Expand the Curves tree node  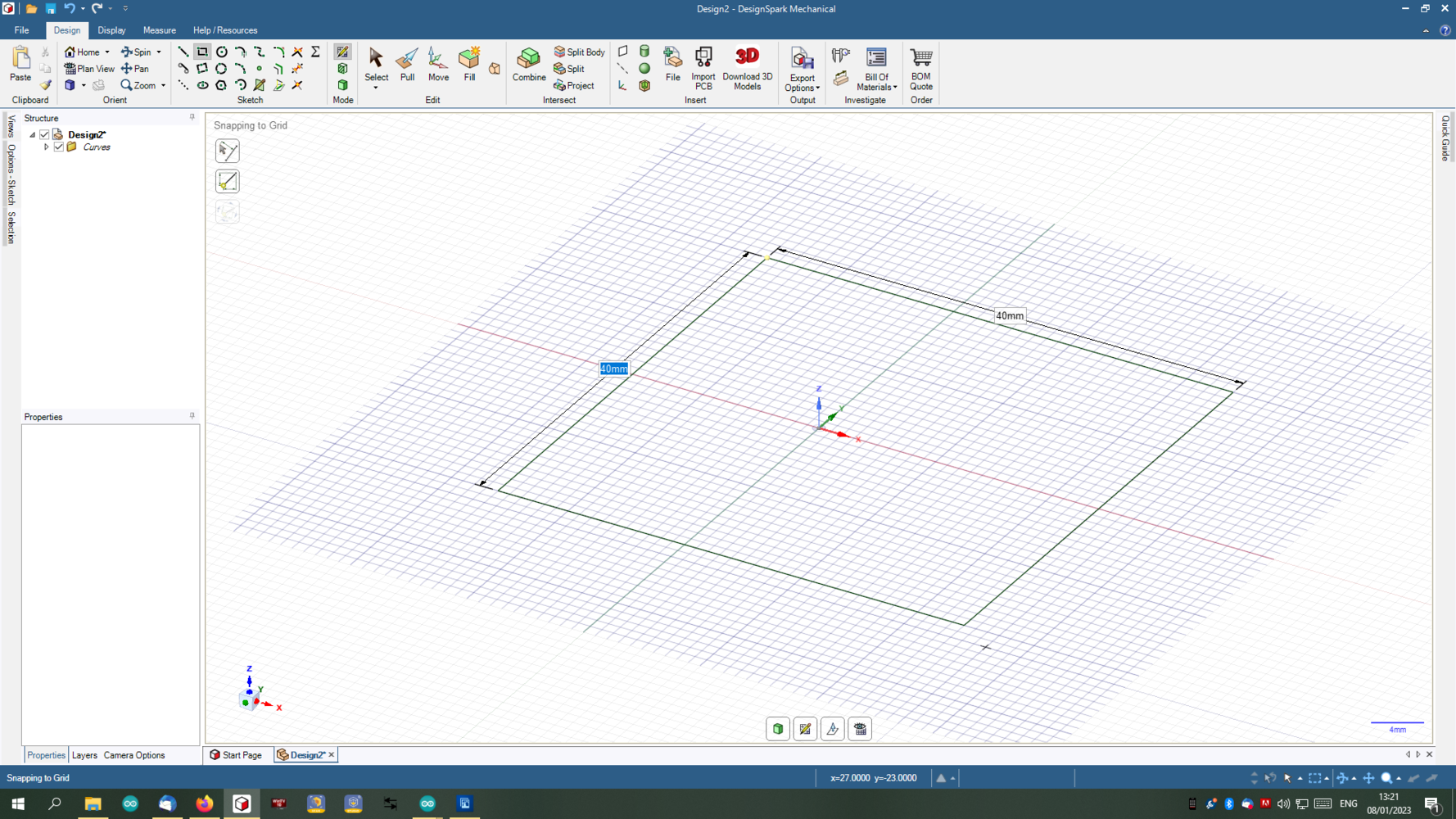point(47,147)
